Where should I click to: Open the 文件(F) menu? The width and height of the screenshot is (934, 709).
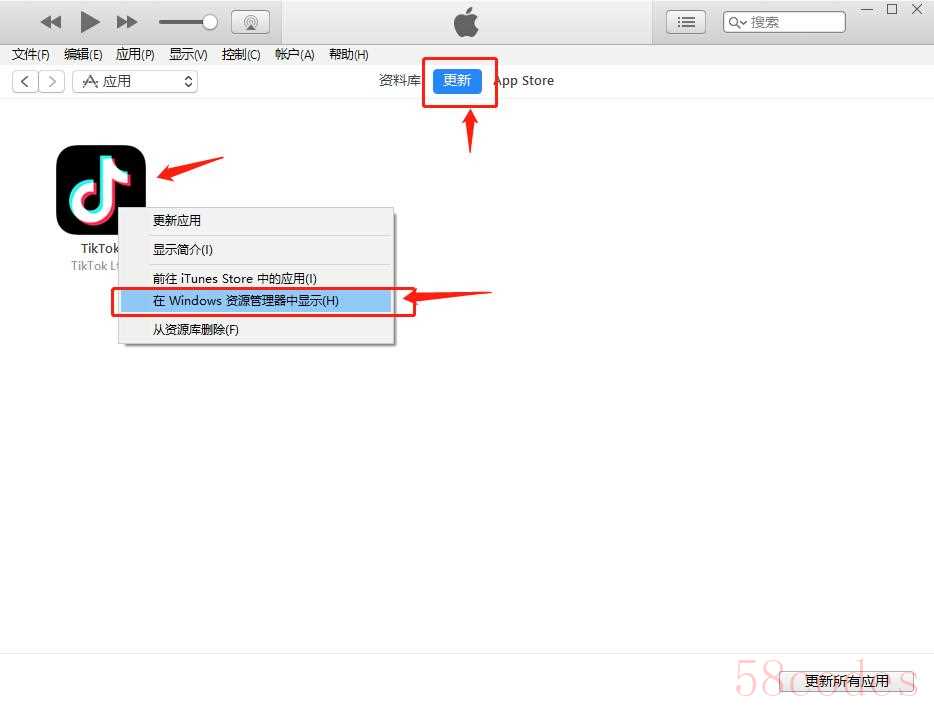point(30,54)
